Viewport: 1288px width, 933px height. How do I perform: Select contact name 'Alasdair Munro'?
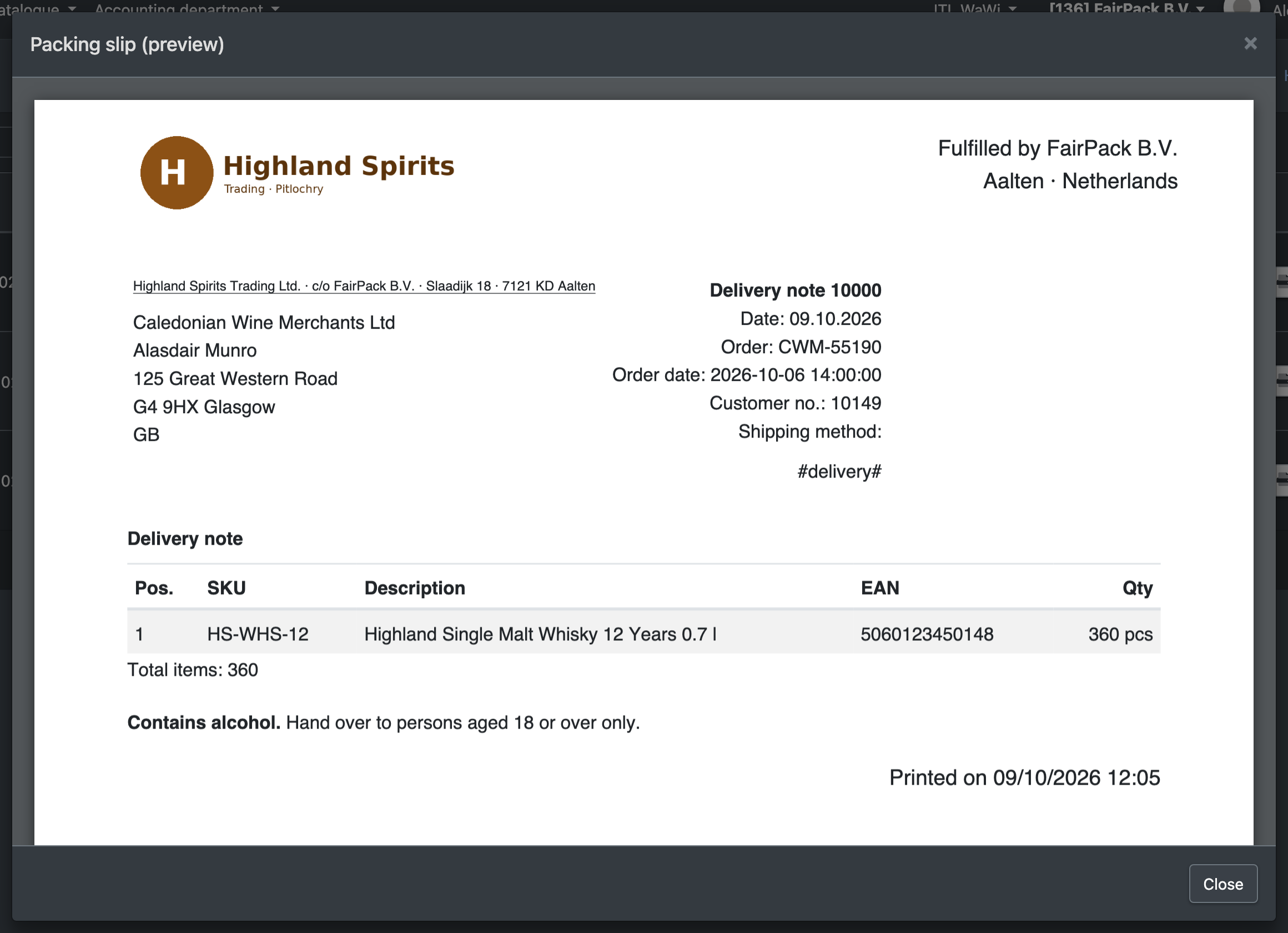194,350
